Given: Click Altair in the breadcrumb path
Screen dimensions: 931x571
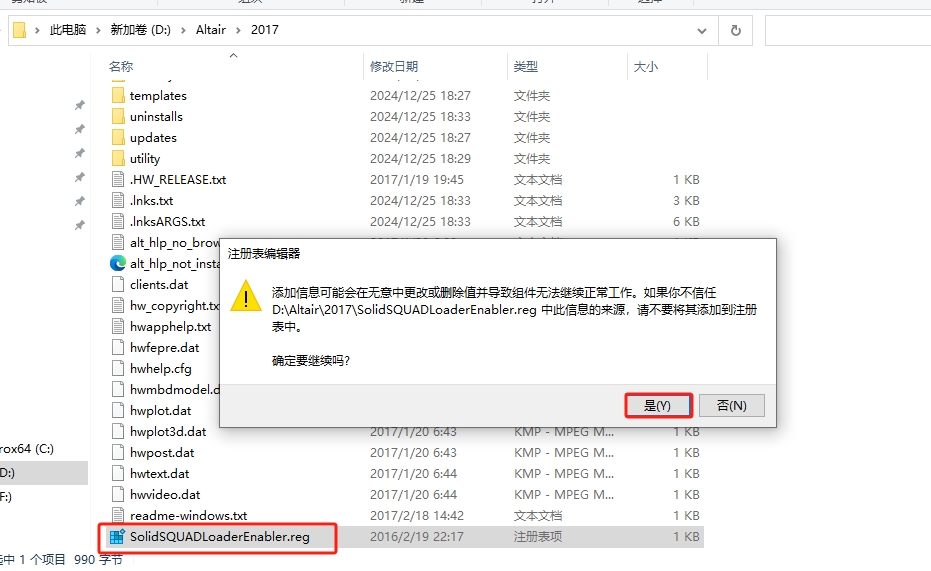Looking at the screenshot, I should click(211, 30).
